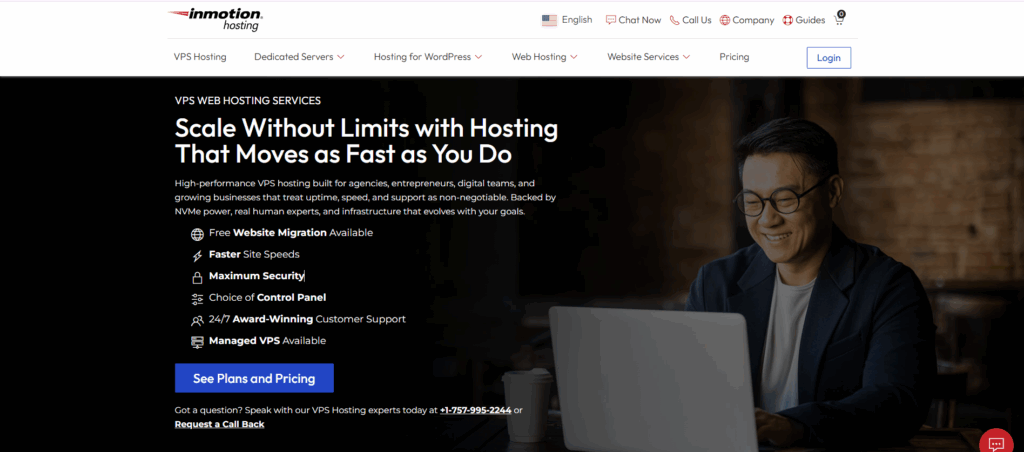Click the Website Migration globe icon
The height and width of the screenshot is (452, 1024).
pyautogui.click(x=197, y=234)
